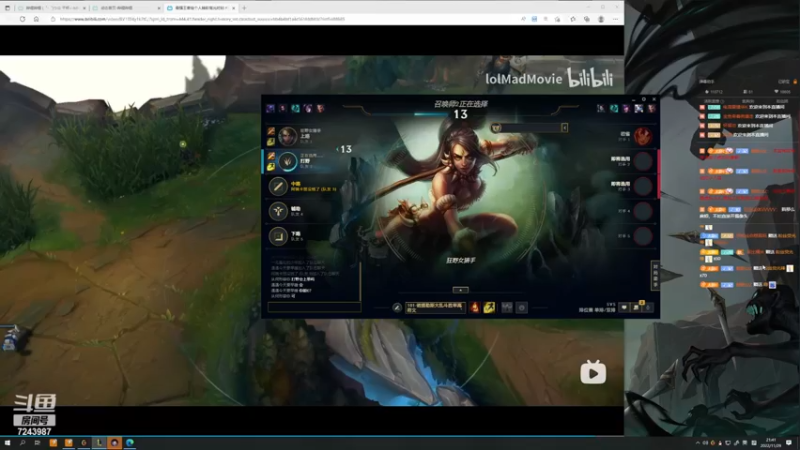Open the browser profile avatar
Image resolution: width=800 pixels, height=450 pixels.
pos(601,19)
